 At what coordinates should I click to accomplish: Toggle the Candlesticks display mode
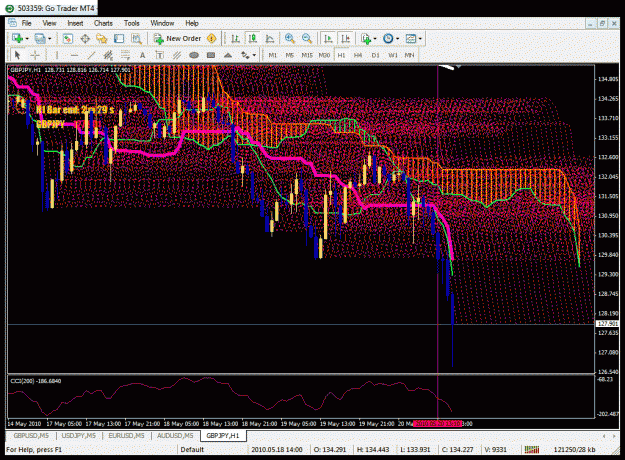[x=252, y=39]
